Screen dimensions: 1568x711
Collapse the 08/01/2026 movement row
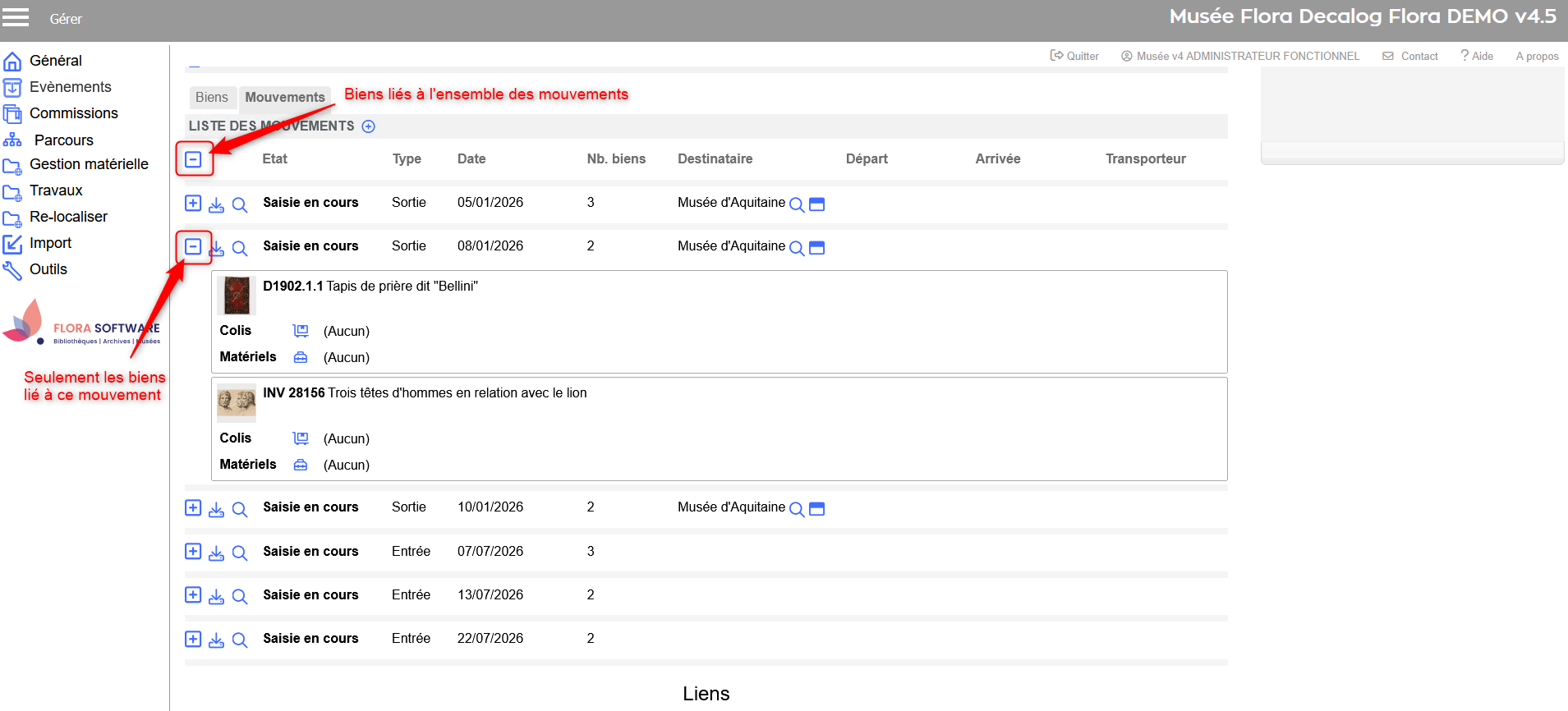193,246
